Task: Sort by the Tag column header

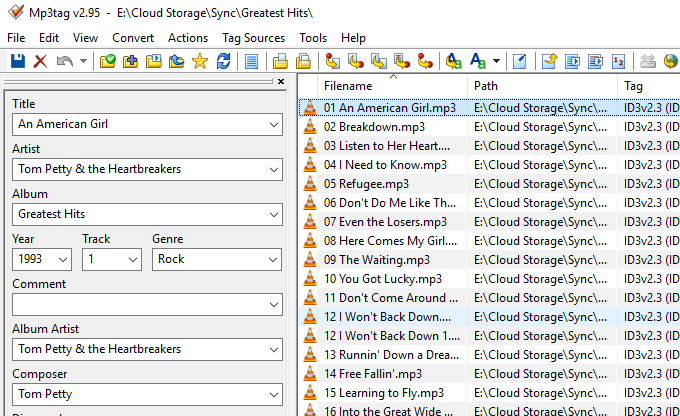Action: [x=649, y=86]
